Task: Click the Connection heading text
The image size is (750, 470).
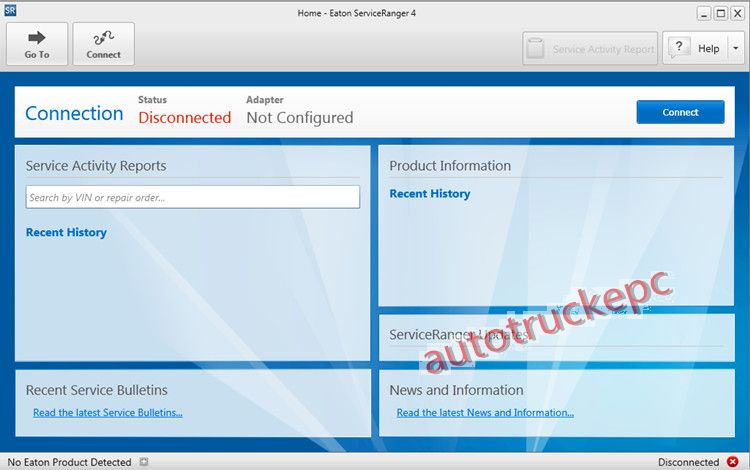Action: 74,113
